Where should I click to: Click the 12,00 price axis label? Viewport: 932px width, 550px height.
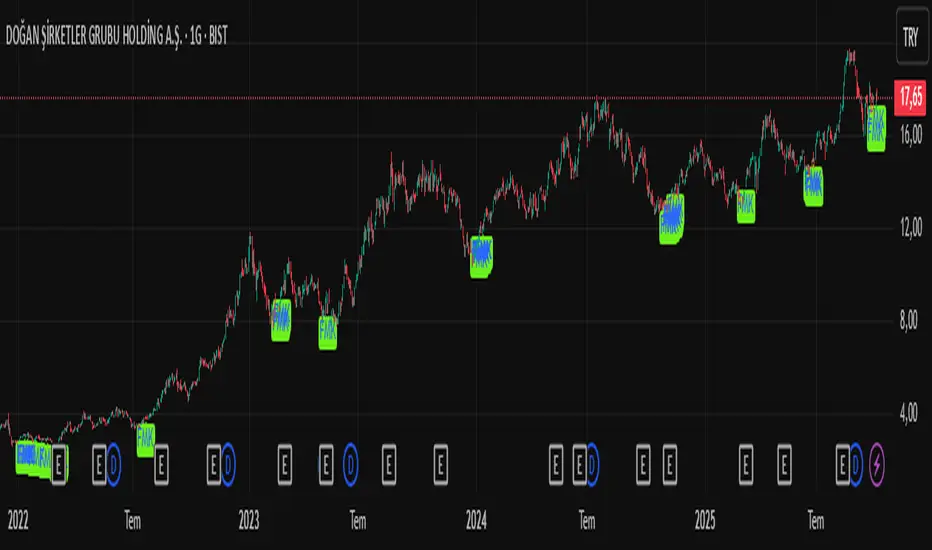coord(911,227)
